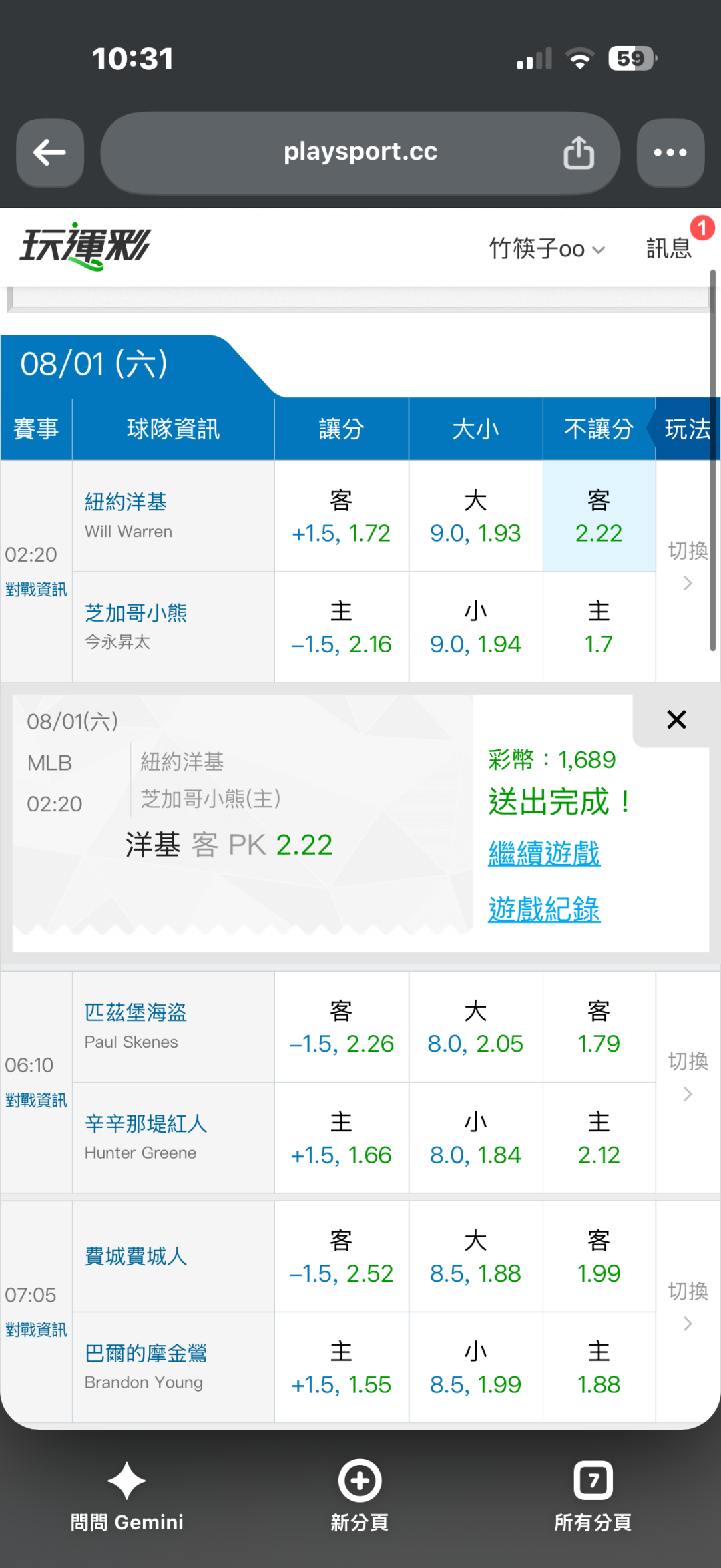Select 小 9.0, 1.94 under option
Image resolution: width=721 pixels, height=1568 pixels.
tap(475, 627)
